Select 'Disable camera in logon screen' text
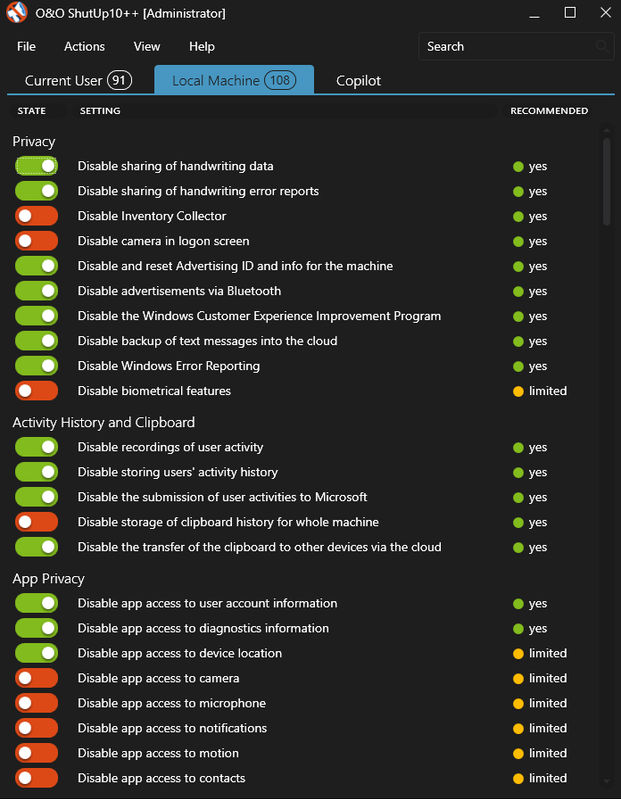The height and width of the screenshot is (799, 621). (164, 241)
